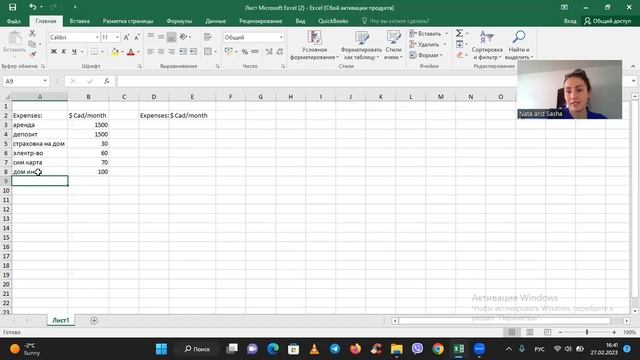Decrease the font size
Viewport: 640px width, 360px height.
(137, 38)
